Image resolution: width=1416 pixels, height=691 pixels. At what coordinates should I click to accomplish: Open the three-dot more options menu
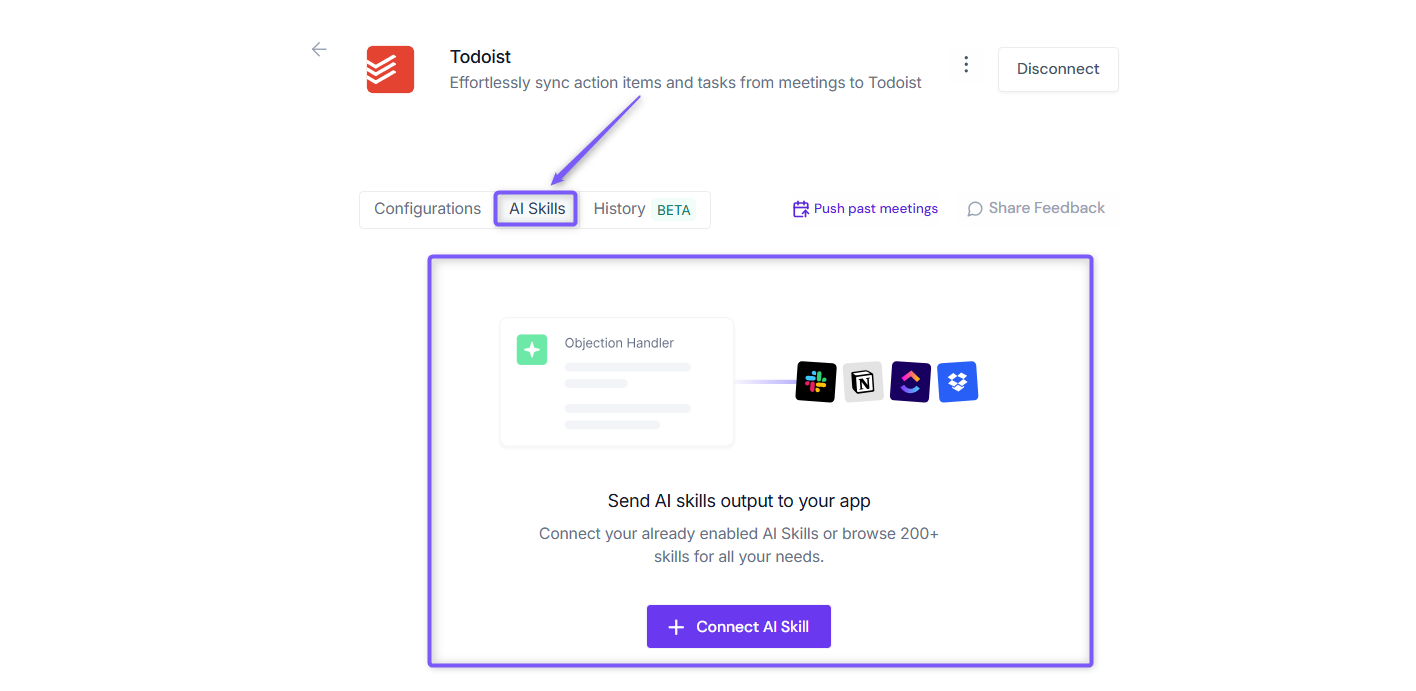click(966, 64)
